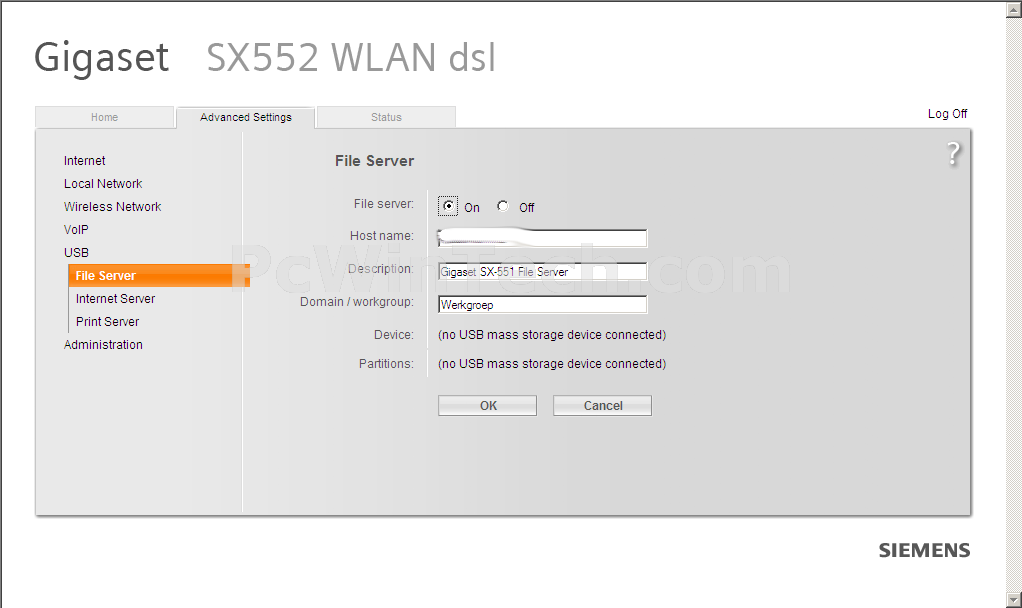Image resolution: width=1022 pixels, height=608 pixels.
Task: Select the File server On radio button
Action: coord(448,206)
